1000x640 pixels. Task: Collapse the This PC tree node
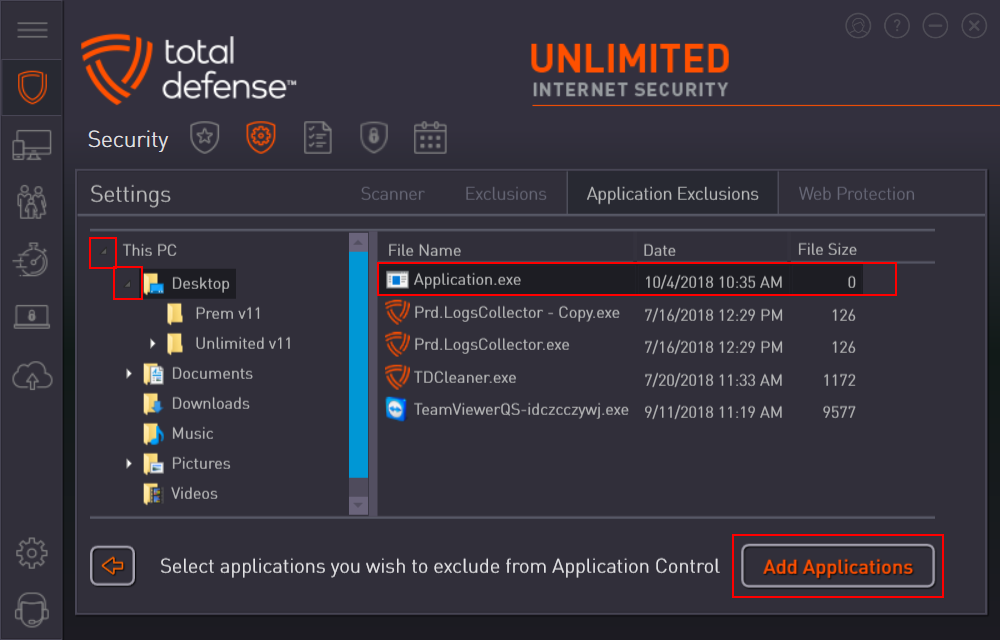point(103,252)
